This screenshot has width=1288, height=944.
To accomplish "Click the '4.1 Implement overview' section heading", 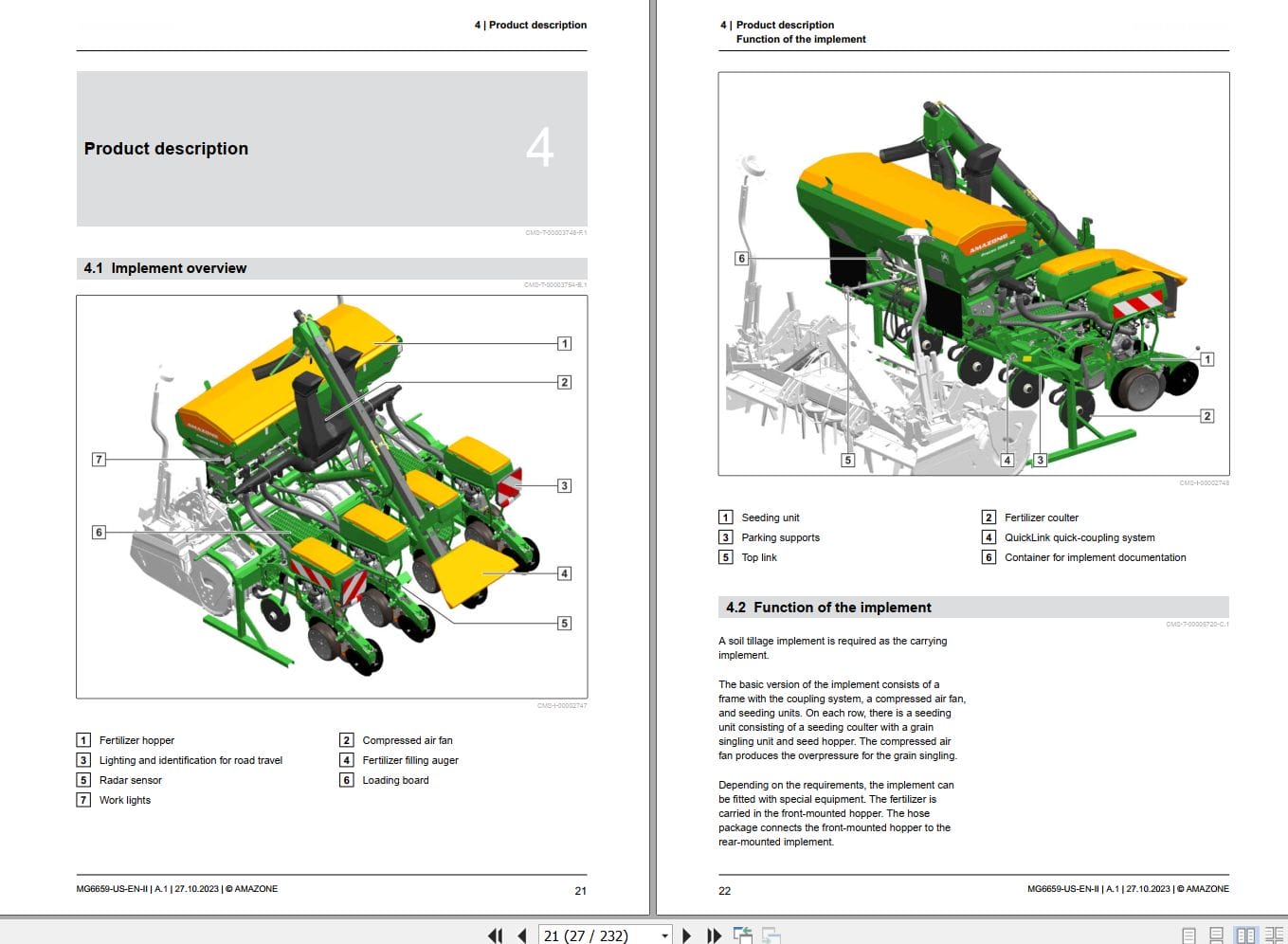I will pos(165,268).
